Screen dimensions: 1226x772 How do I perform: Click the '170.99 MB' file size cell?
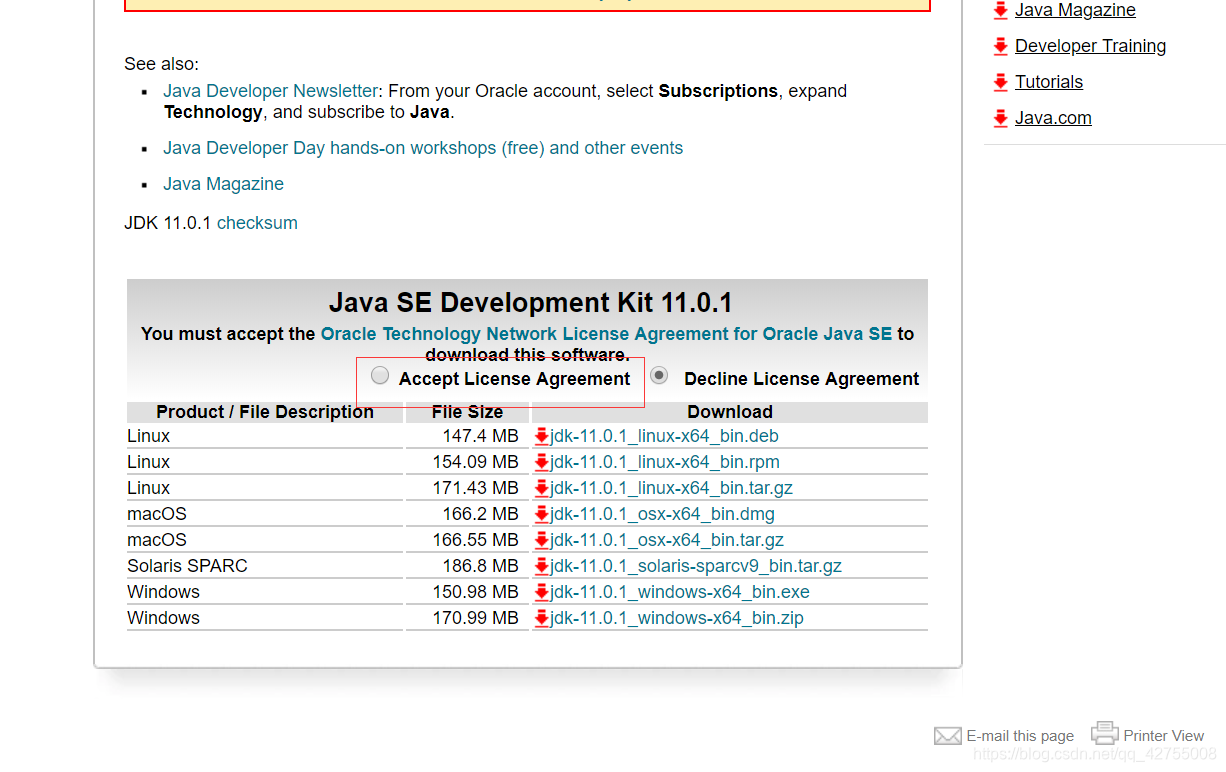click(x=467, y=618)
